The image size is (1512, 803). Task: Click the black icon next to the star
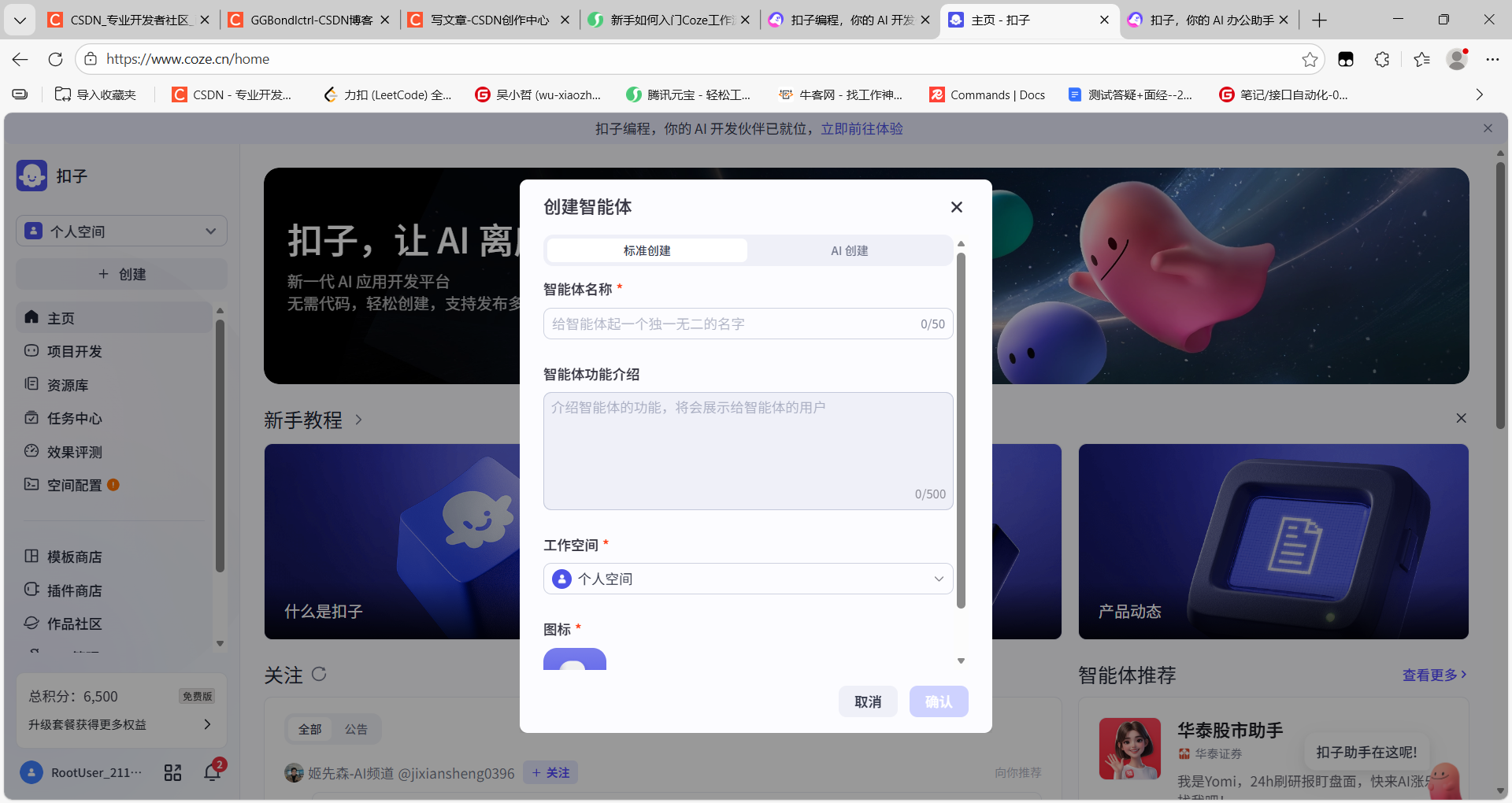pos(1346,59)
